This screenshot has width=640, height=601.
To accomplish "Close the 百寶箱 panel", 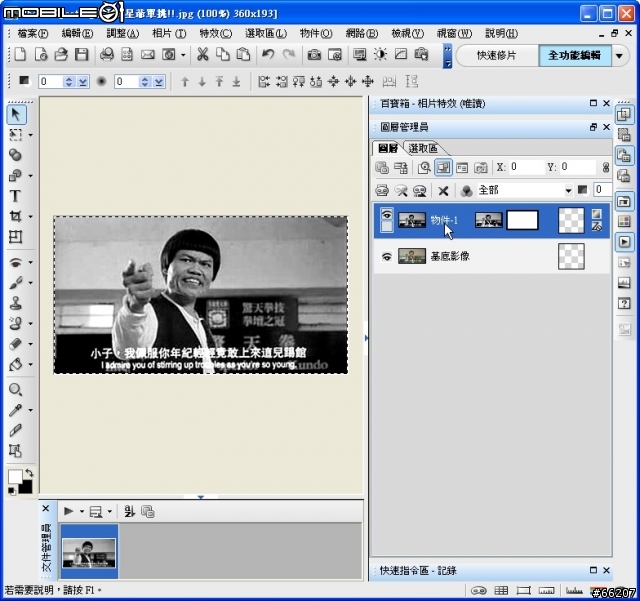I will [606, 103].
